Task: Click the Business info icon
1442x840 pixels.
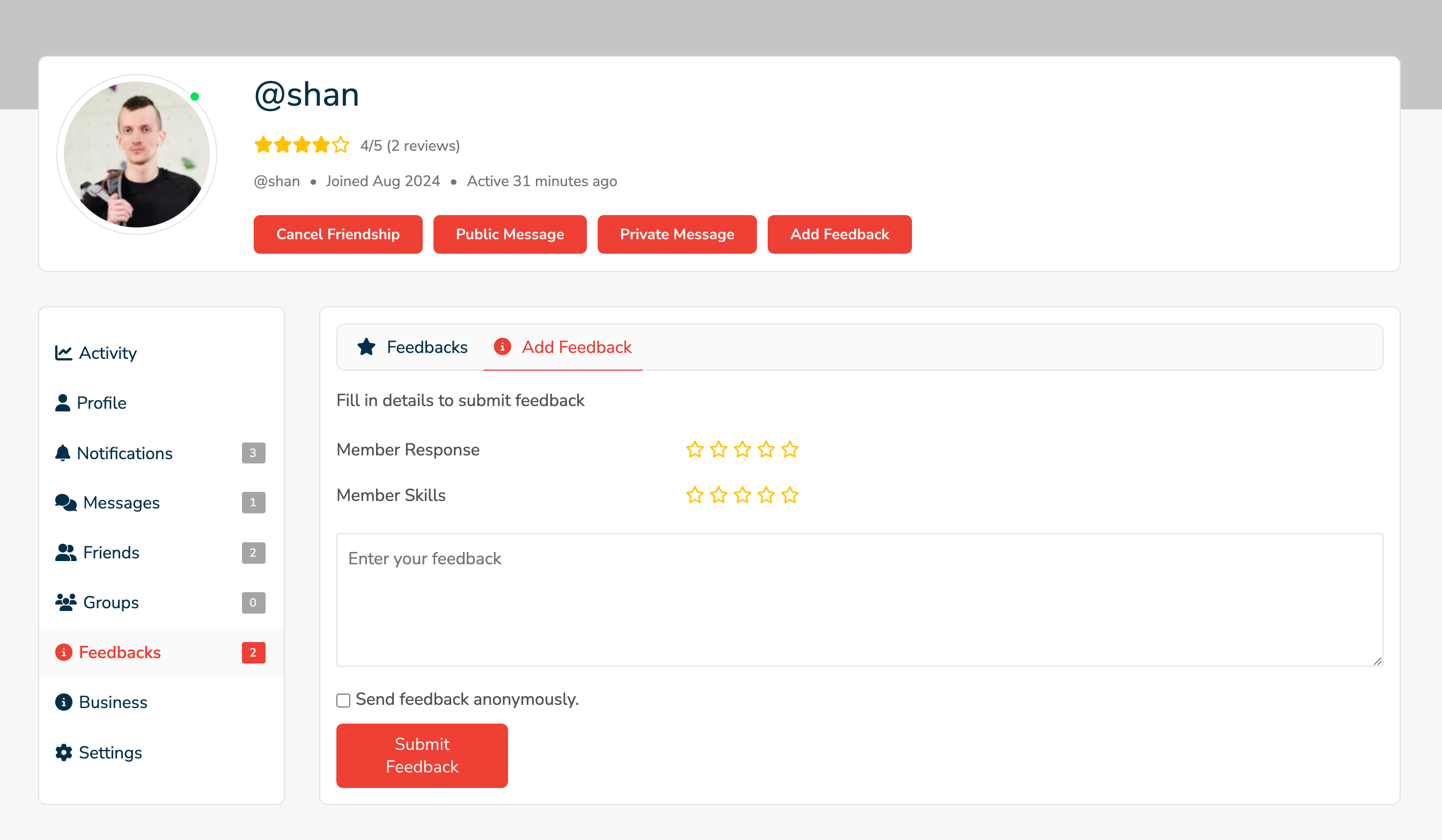Action: pos(63,702)
